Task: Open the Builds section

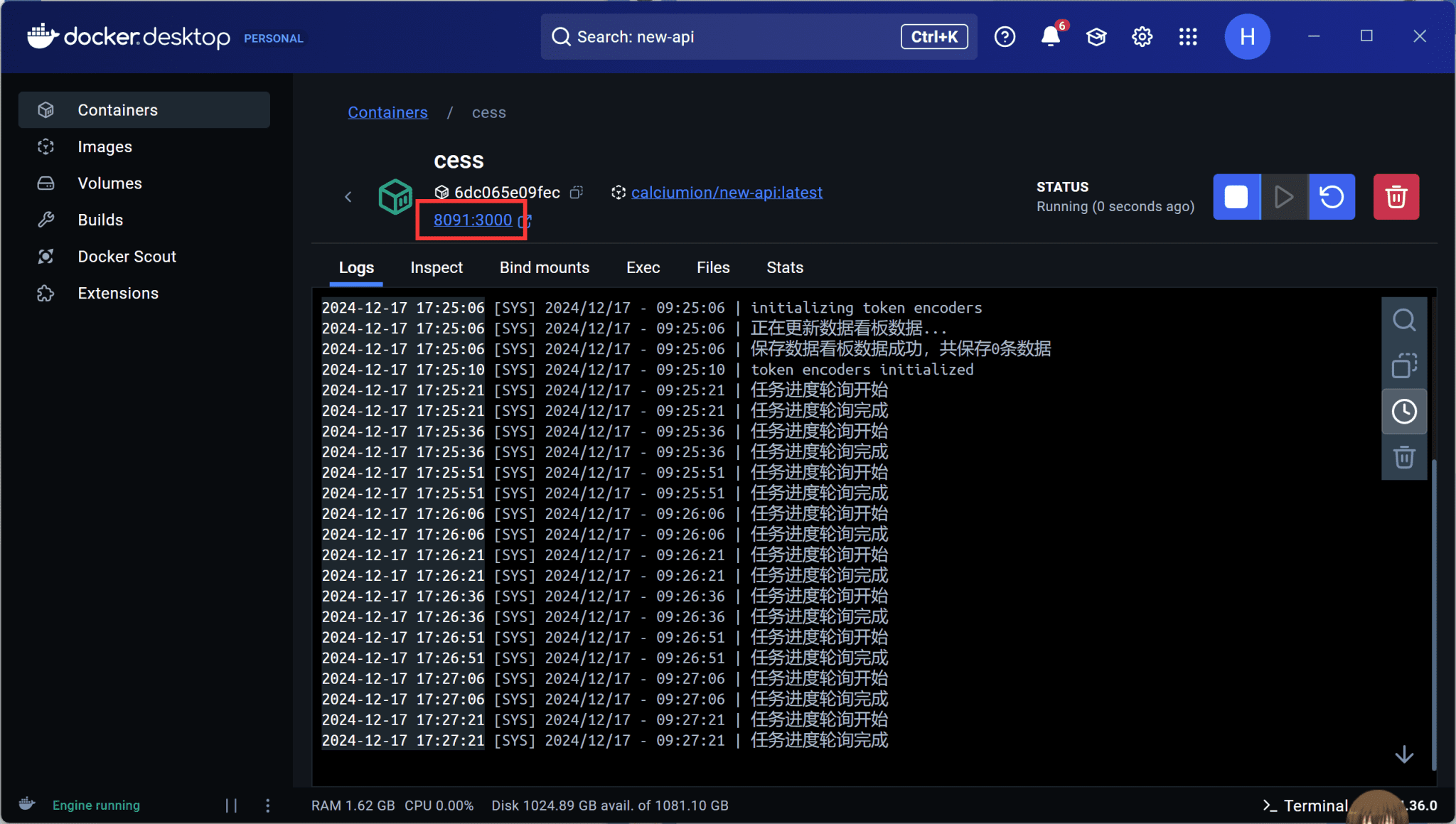Action: point(100,220)
